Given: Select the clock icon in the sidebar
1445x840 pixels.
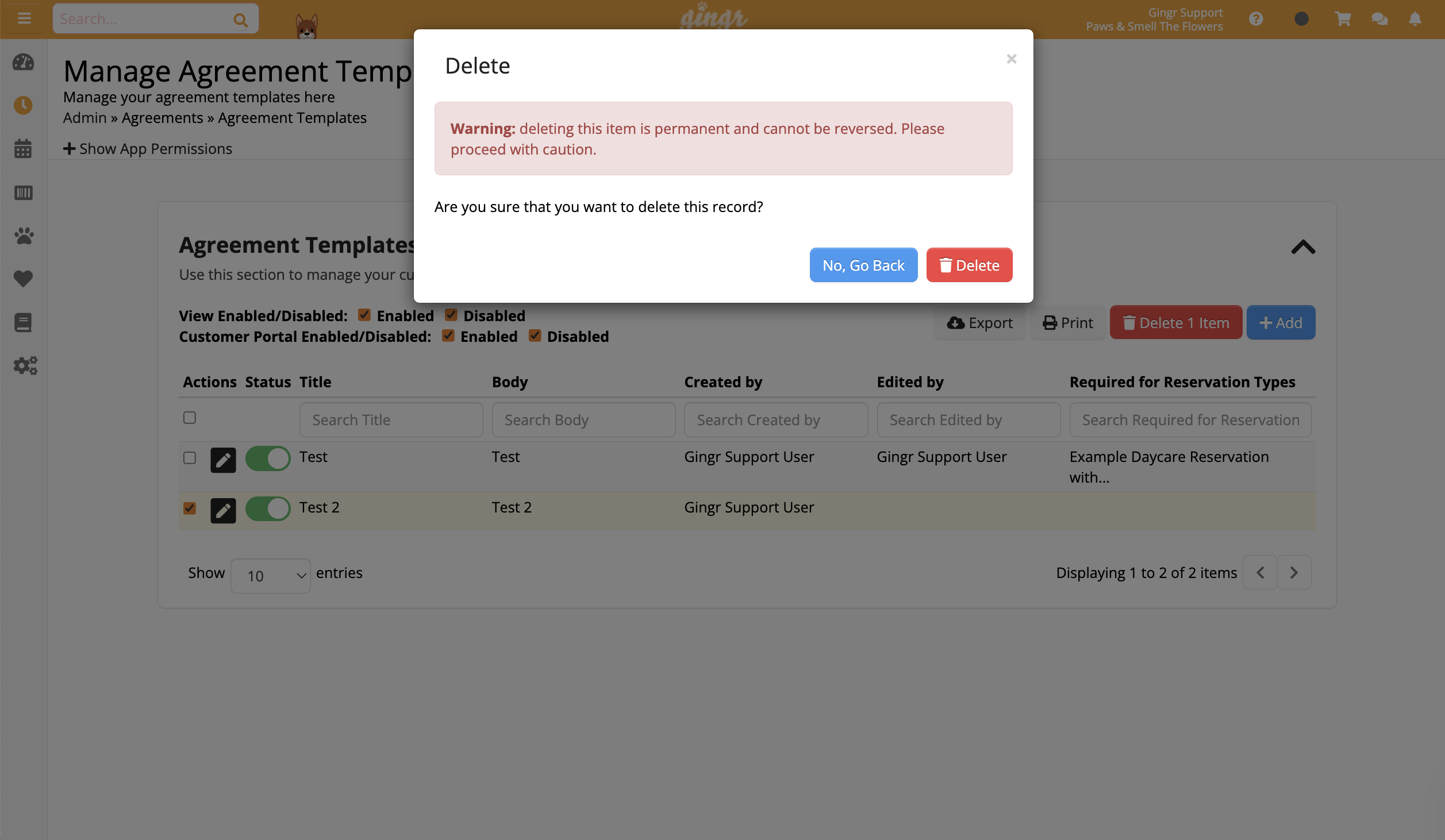Looking at the screenshot, I should tap(23, 105).
